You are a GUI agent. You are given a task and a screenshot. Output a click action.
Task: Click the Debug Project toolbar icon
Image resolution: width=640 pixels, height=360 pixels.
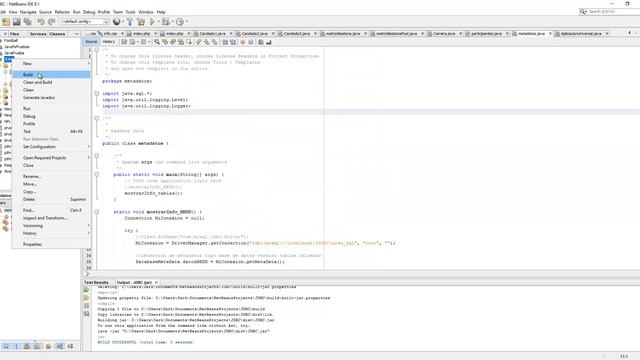click(165, 22)
